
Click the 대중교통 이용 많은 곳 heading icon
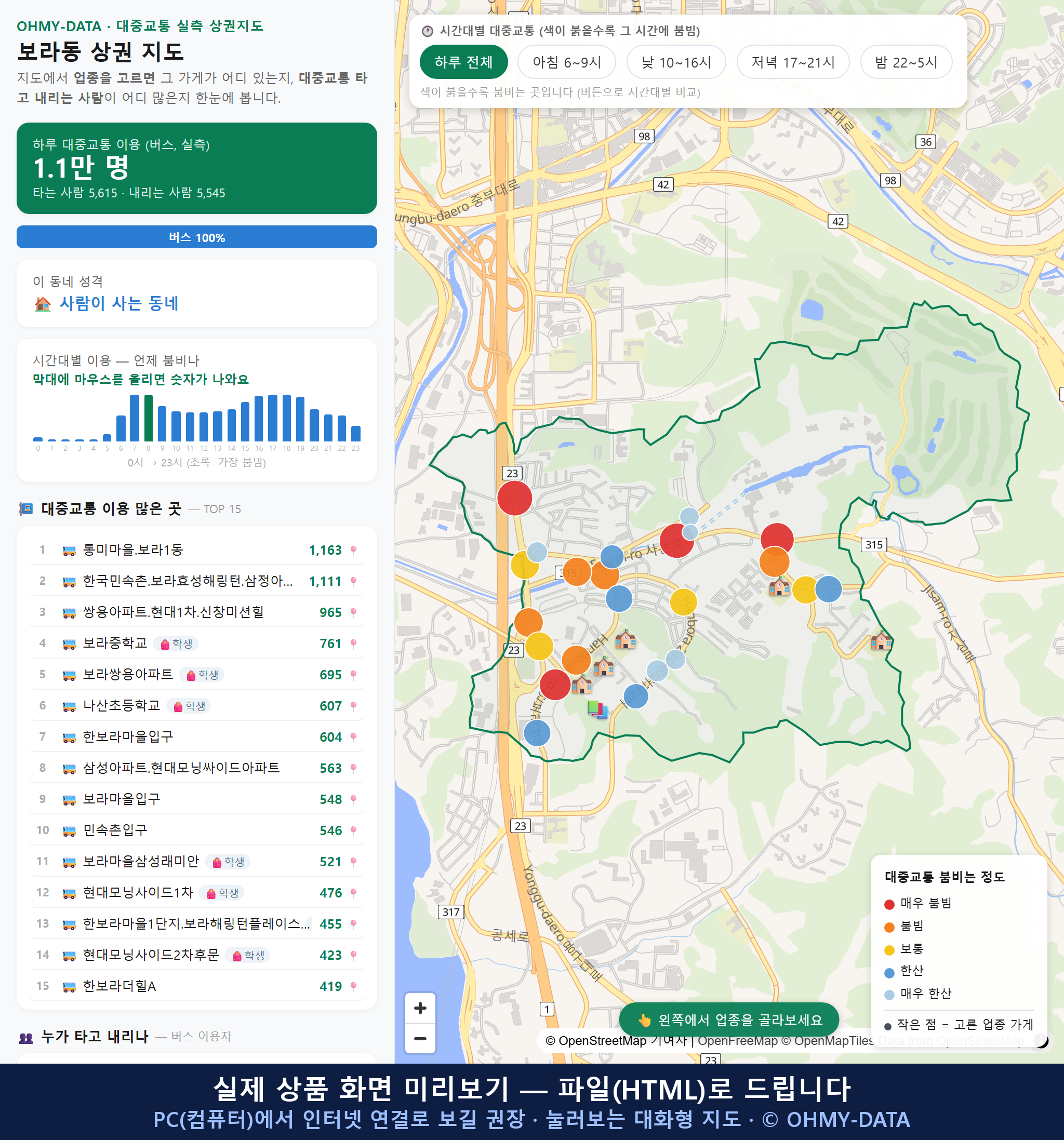[26, 509]
